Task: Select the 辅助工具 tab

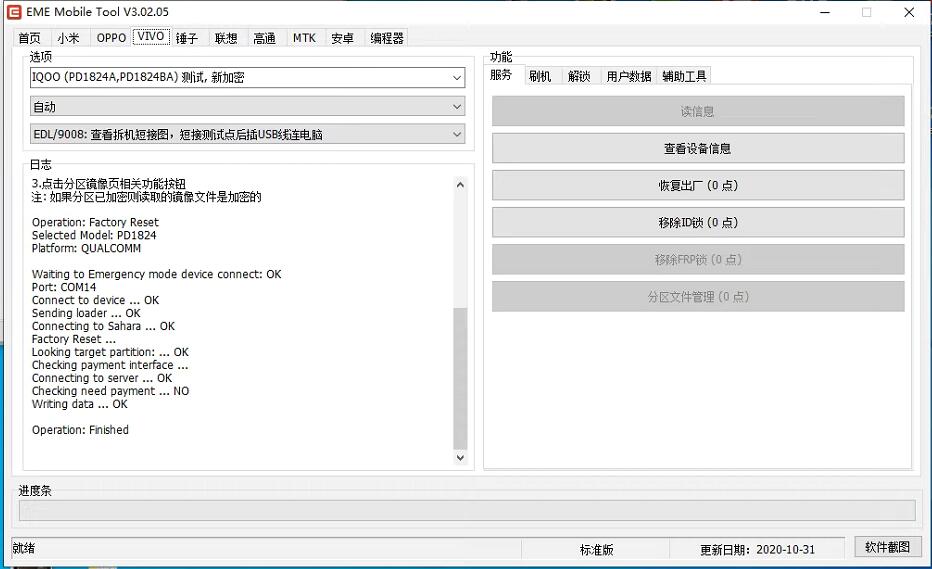Action: pyautogui.click(x=684, y=76)
